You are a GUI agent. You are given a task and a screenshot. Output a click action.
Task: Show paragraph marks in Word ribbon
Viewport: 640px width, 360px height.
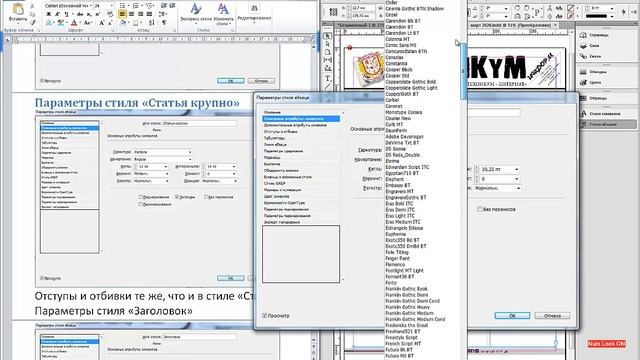164,23
